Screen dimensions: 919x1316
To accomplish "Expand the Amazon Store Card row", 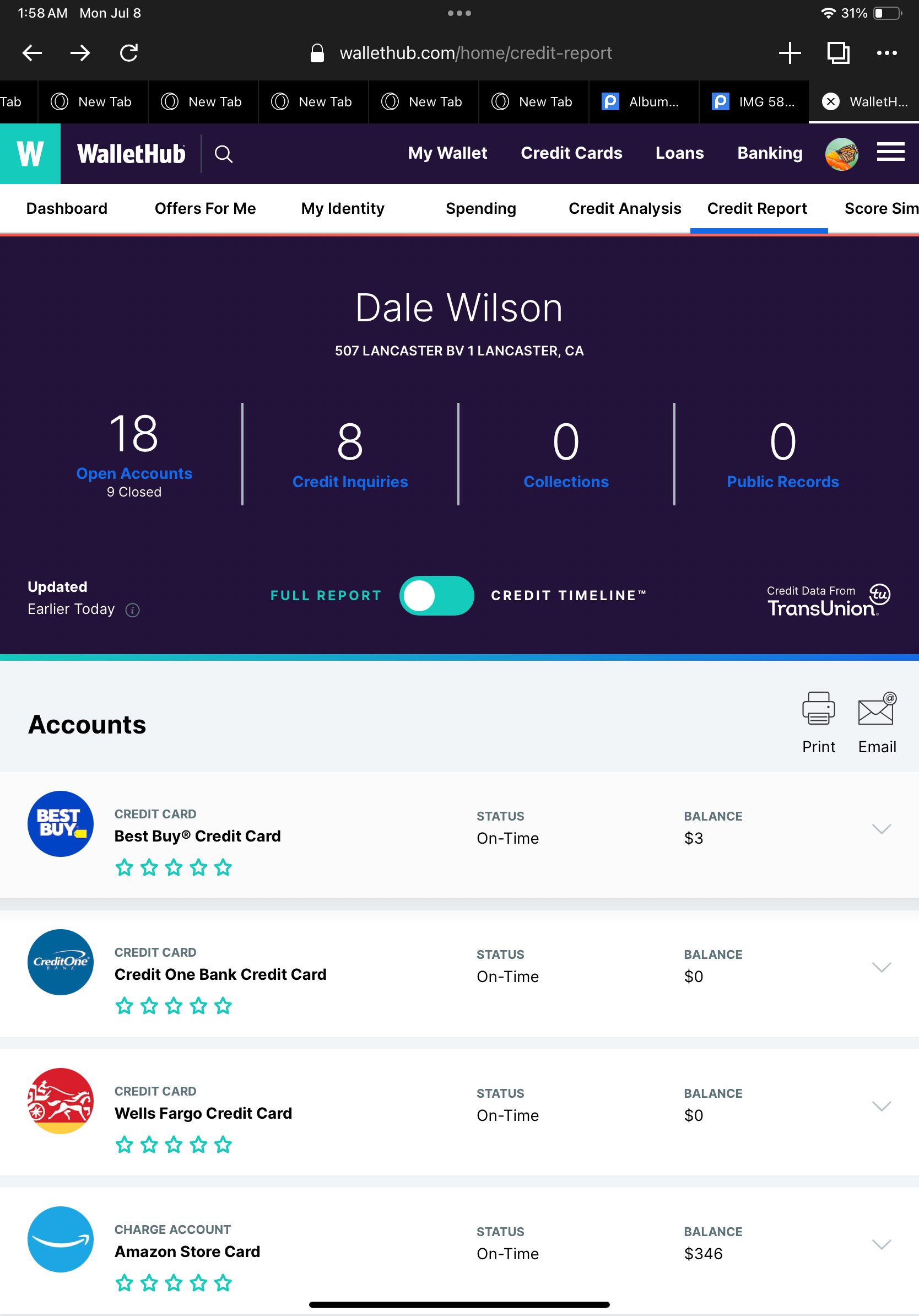I will click(x=881, y=1244).
